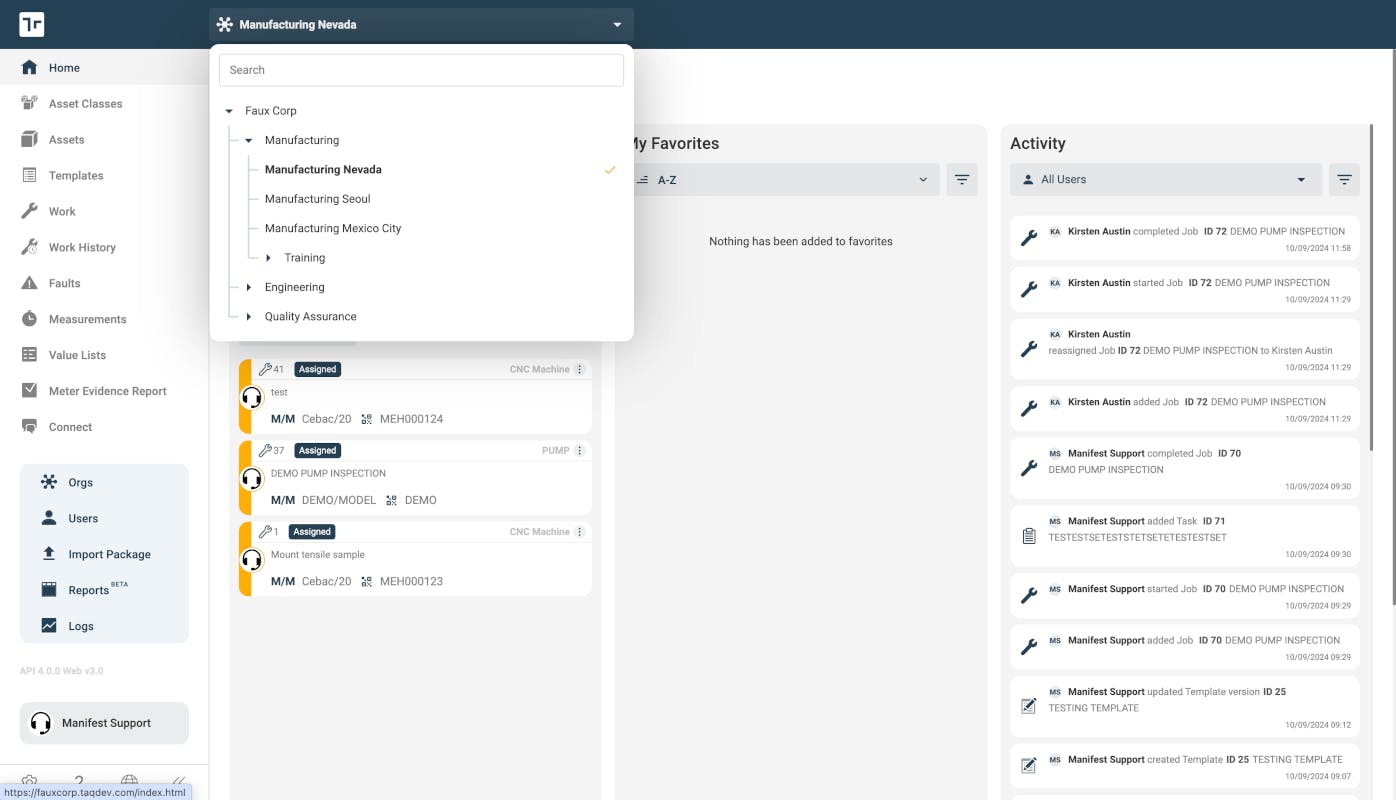Viewport: 1396px width, 800px height.
Task: Click the TaqT logo in the top bar
Action: pos(31,24)
